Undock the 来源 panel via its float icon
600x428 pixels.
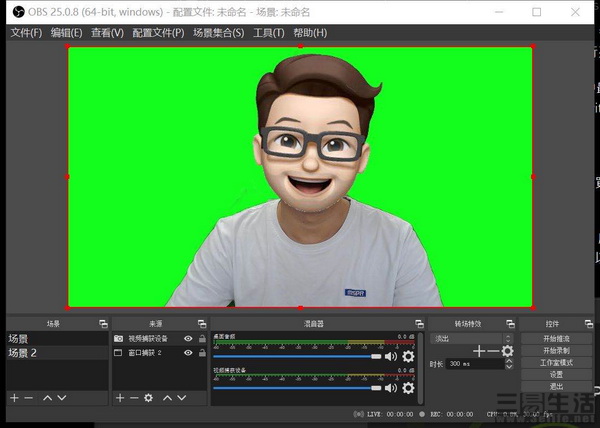(x=202, y=324)
